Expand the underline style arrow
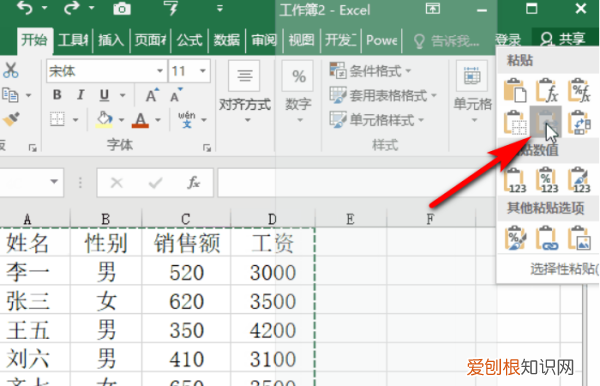600x386 pixels. pyautogui.click(x=122, y=95)
